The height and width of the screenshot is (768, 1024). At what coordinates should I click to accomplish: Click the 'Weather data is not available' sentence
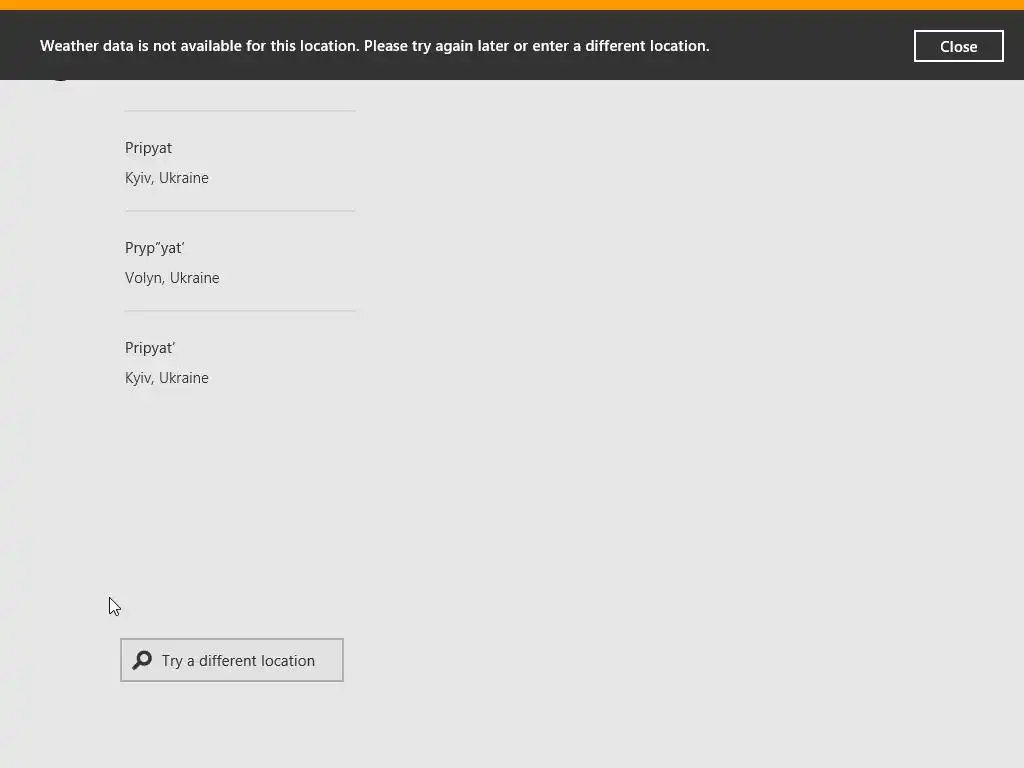[199, 46]
